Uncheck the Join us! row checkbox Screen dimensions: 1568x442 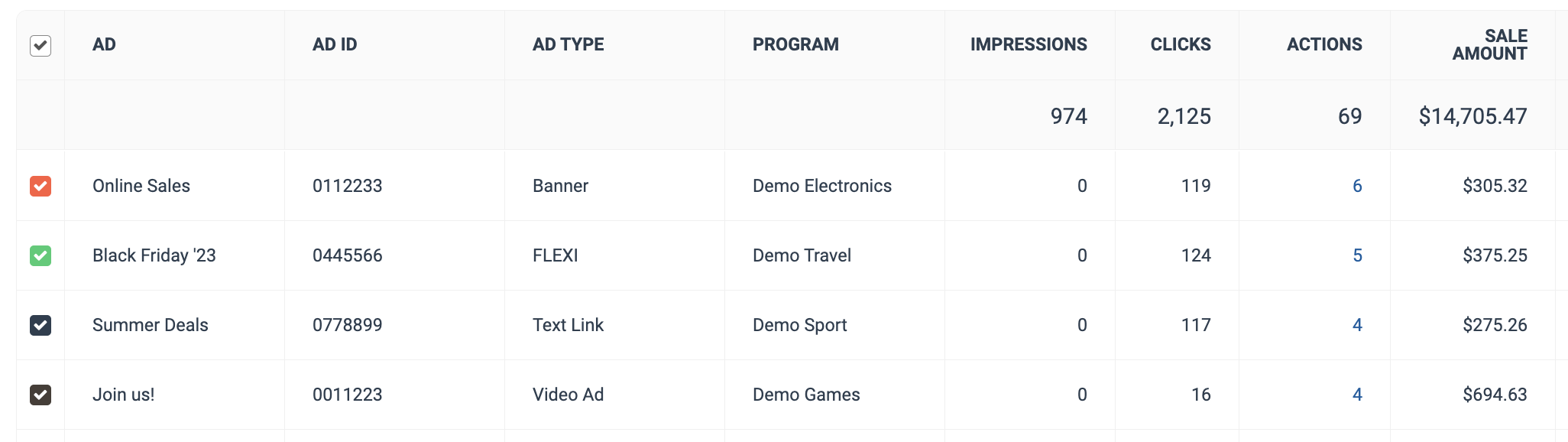coord(40,395)
